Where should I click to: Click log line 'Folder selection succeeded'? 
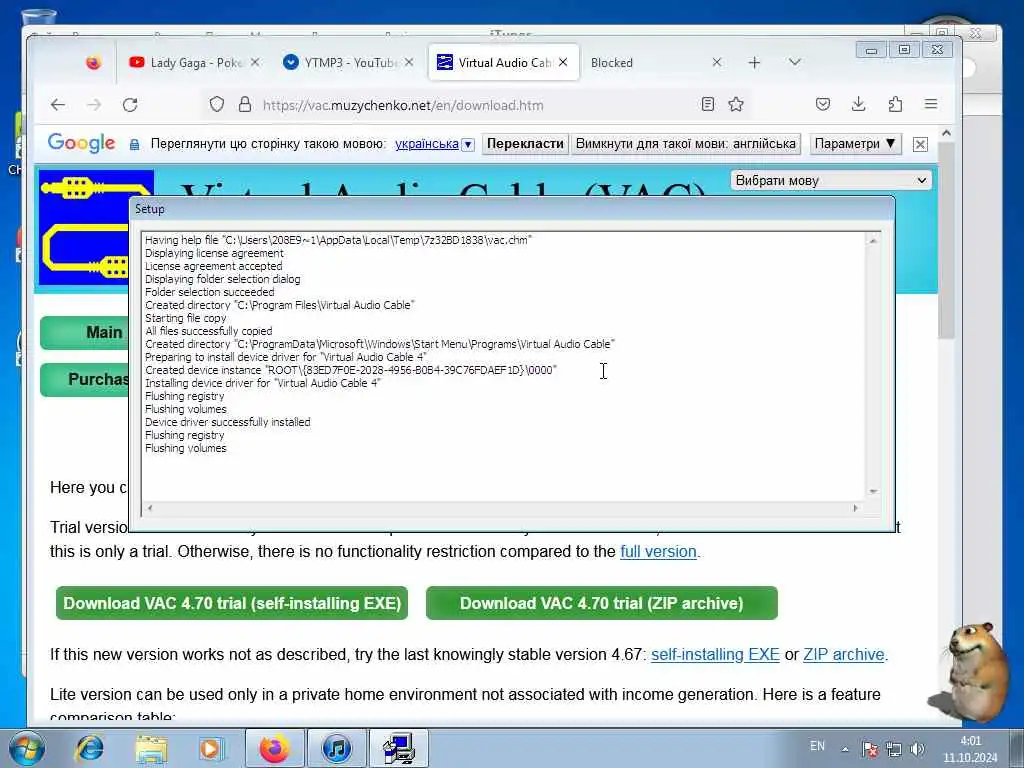pyautogui.click(x=210, y=292)
